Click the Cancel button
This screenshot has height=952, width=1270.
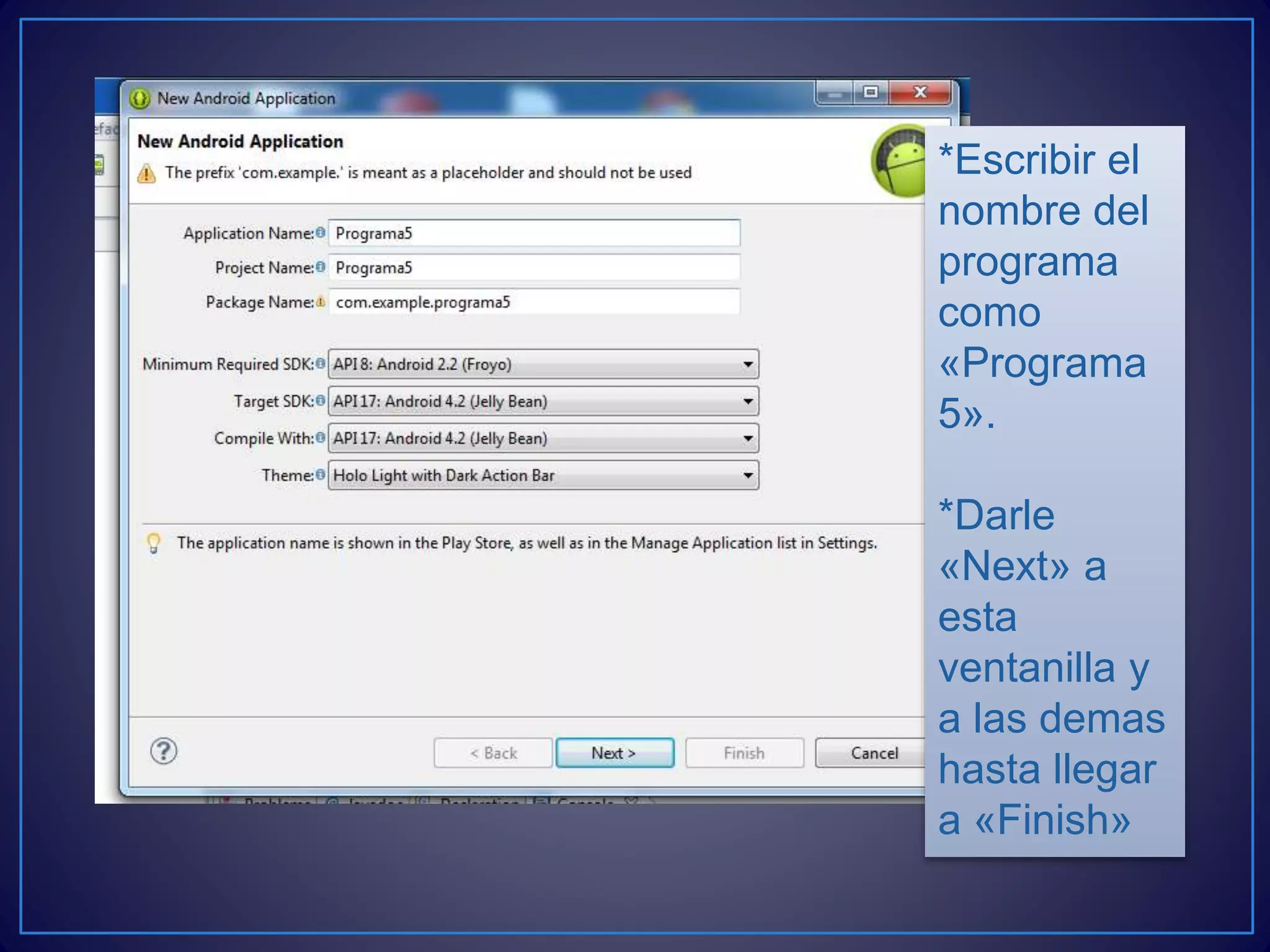tap(870, 753)
